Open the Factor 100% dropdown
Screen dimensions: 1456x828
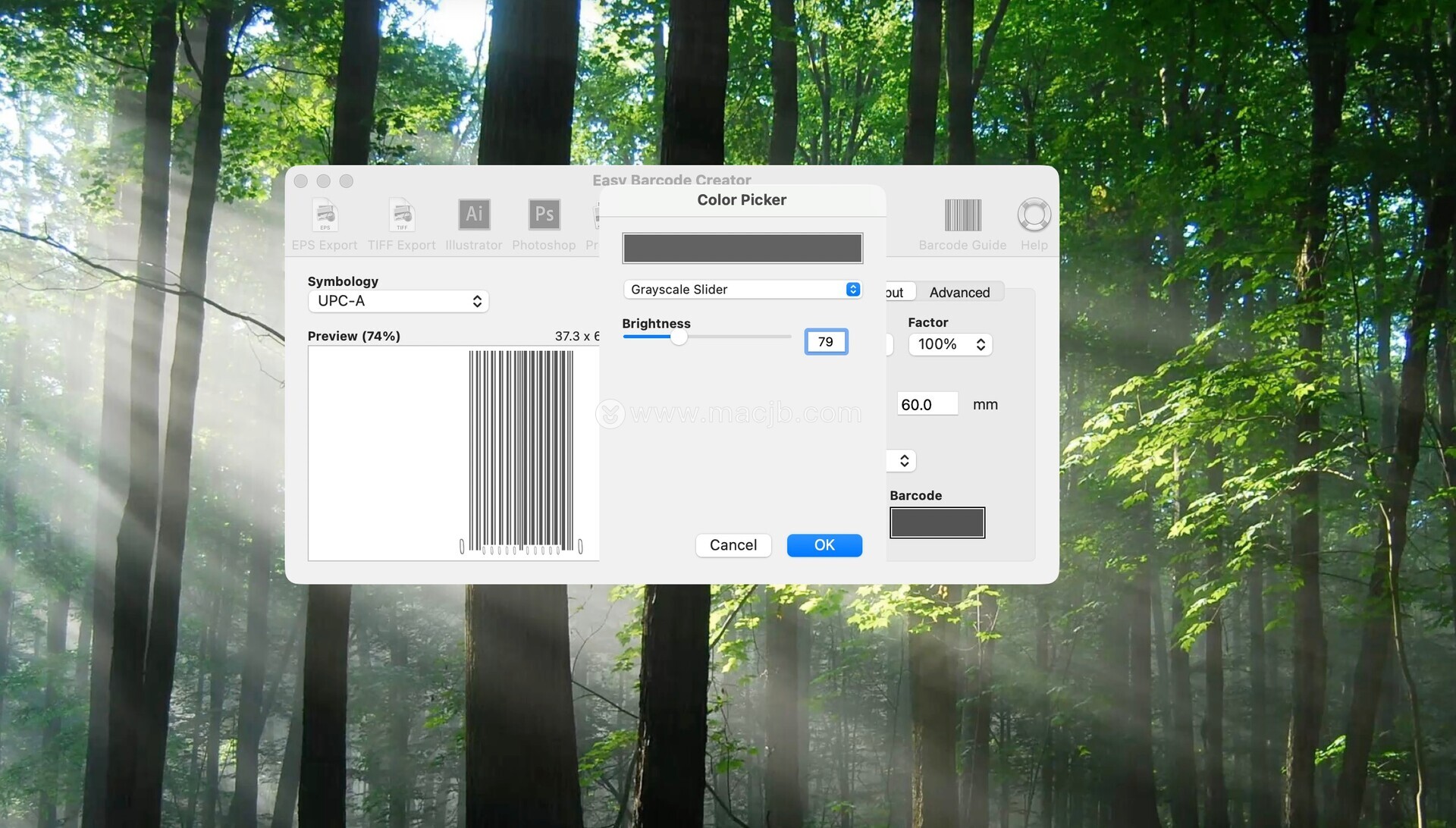950,344
